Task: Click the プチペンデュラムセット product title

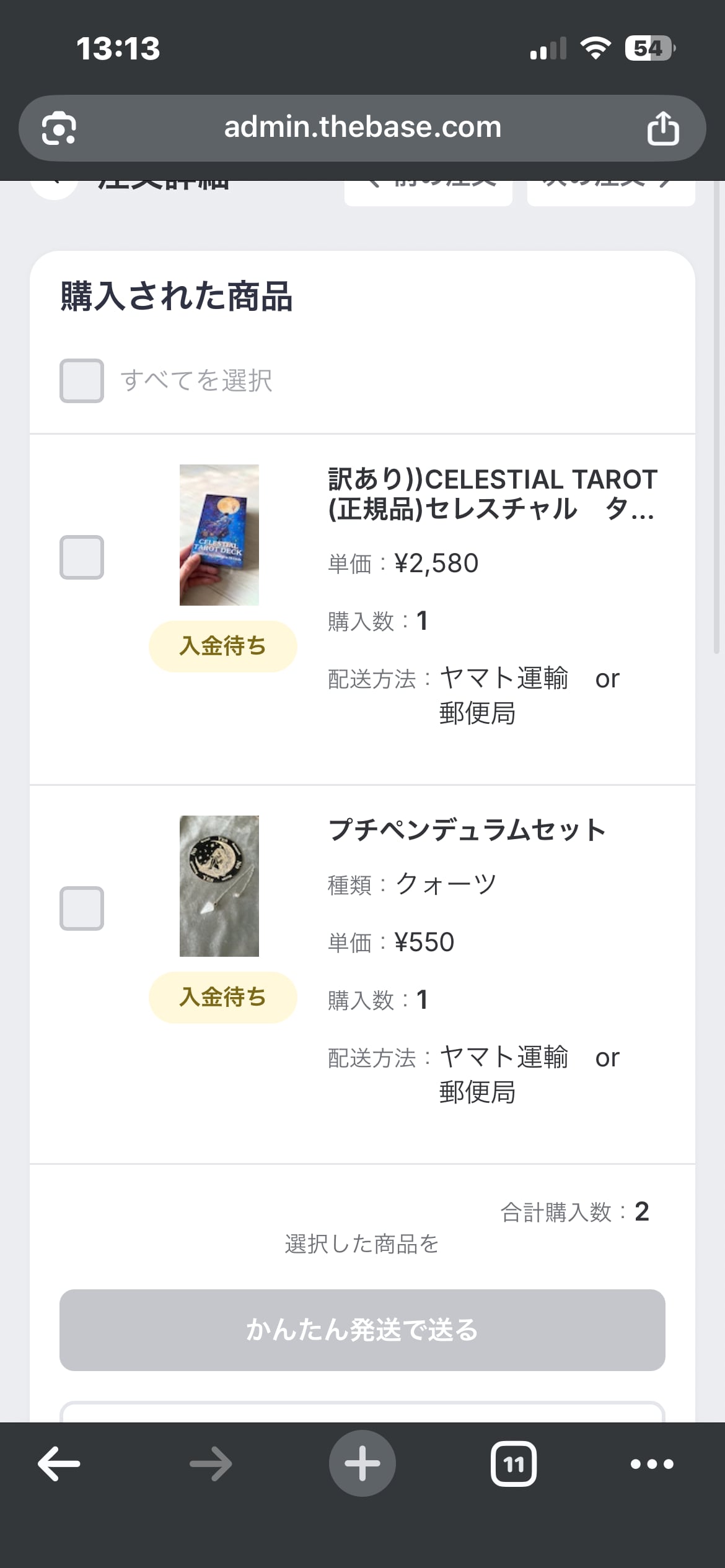Action: [x=467, y=830]
